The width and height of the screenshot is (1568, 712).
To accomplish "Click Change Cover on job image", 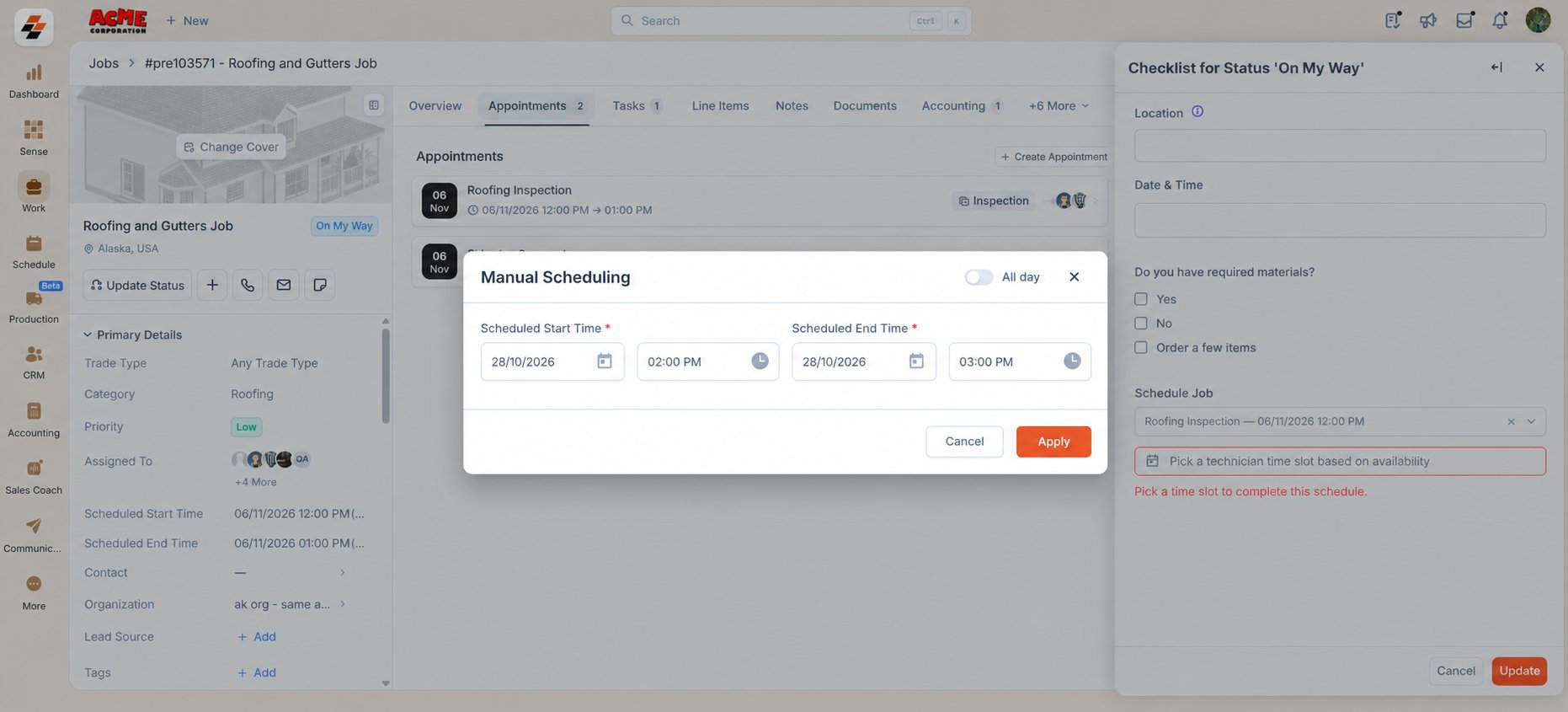I will tap(231, 147).
